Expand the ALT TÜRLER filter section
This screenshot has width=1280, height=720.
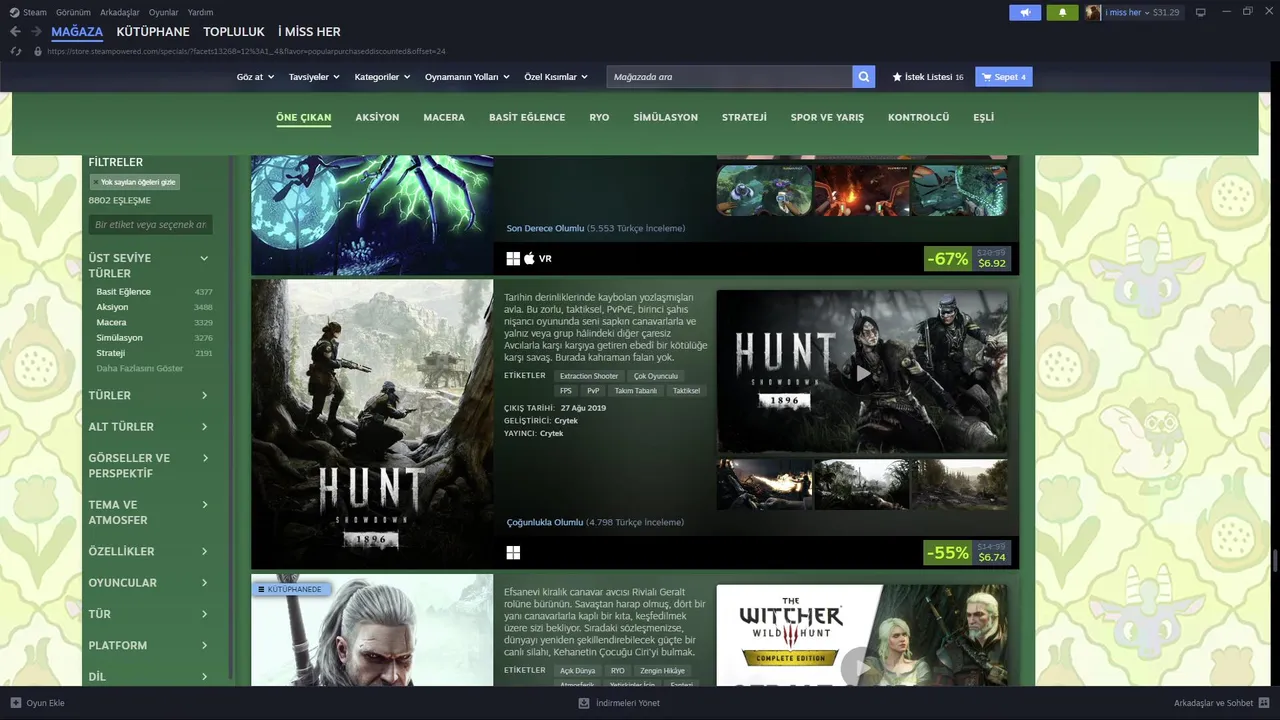pyautogui.click(x=150, y=427)
